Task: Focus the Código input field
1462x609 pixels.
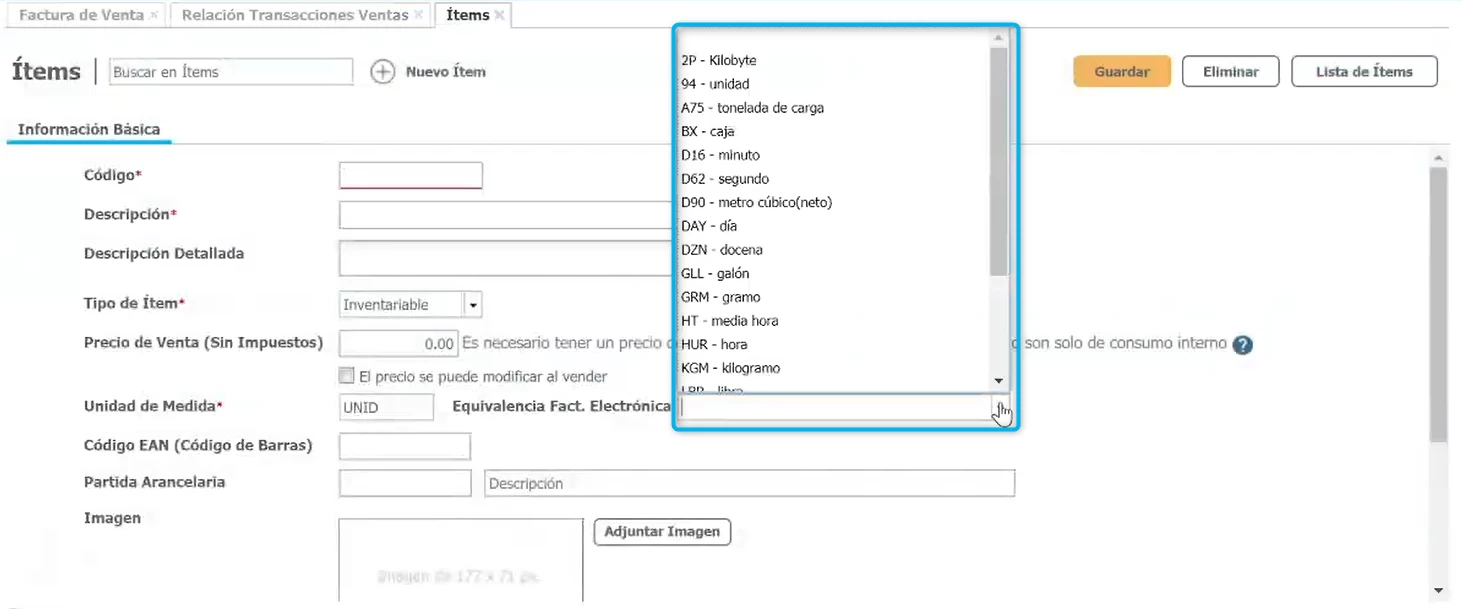Action: click(411, 176)
